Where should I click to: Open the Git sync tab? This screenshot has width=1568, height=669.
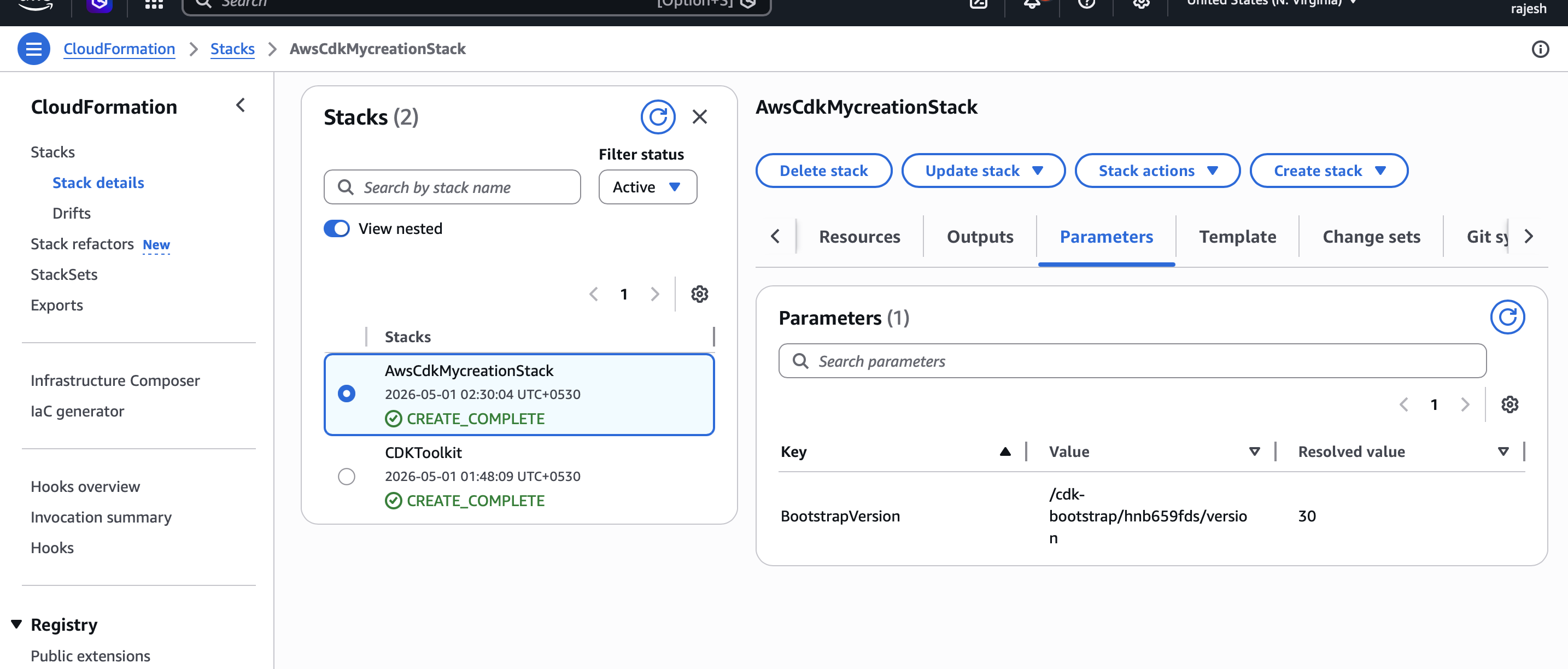point(1487,237)
